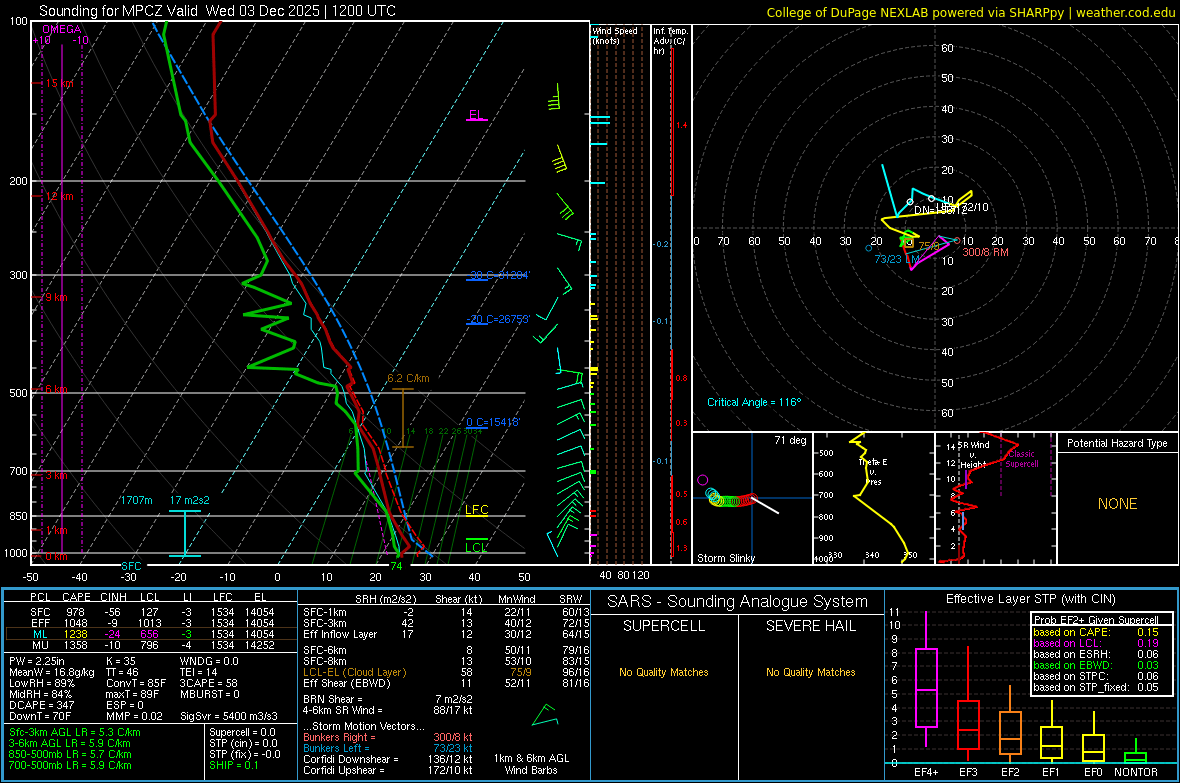The width and height of the screenshot is (1180, 783).
Task: Click the 1707m effective inflow label
Action: tap(136, 501)
